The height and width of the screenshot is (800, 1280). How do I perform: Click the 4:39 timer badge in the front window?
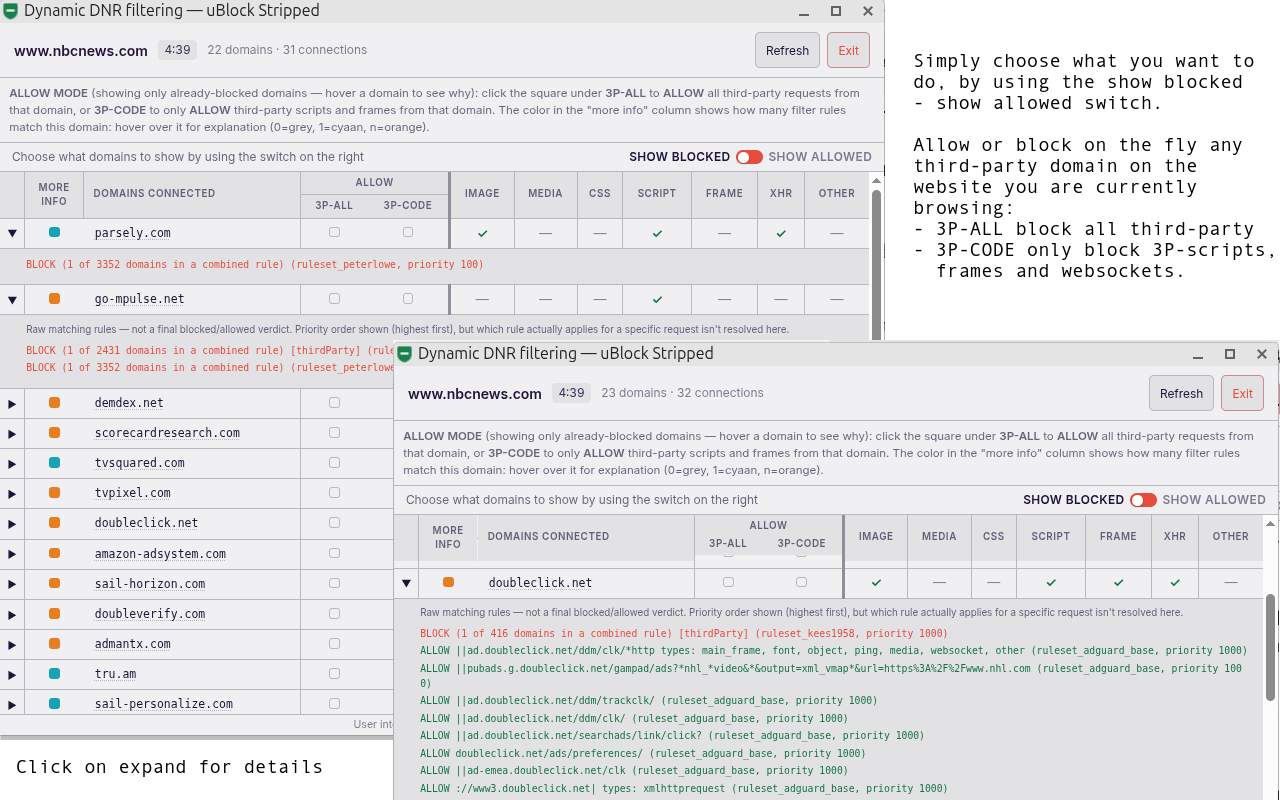pos(572,393)
